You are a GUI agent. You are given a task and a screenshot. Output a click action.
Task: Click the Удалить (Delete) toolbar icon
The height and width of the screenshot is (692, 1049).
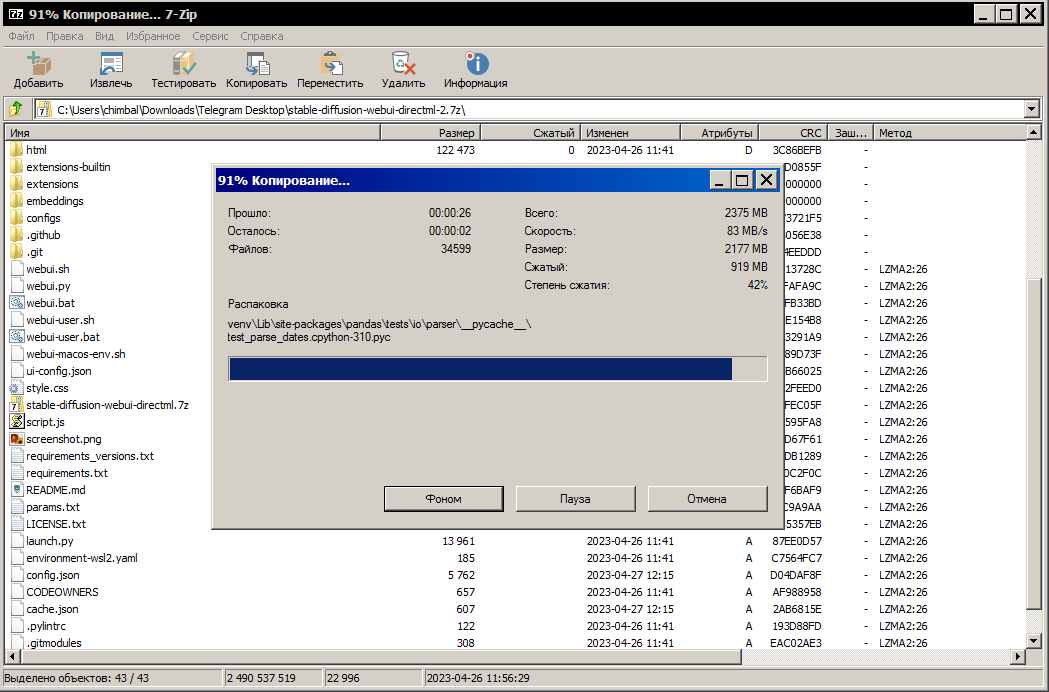(x=403, y=63)
